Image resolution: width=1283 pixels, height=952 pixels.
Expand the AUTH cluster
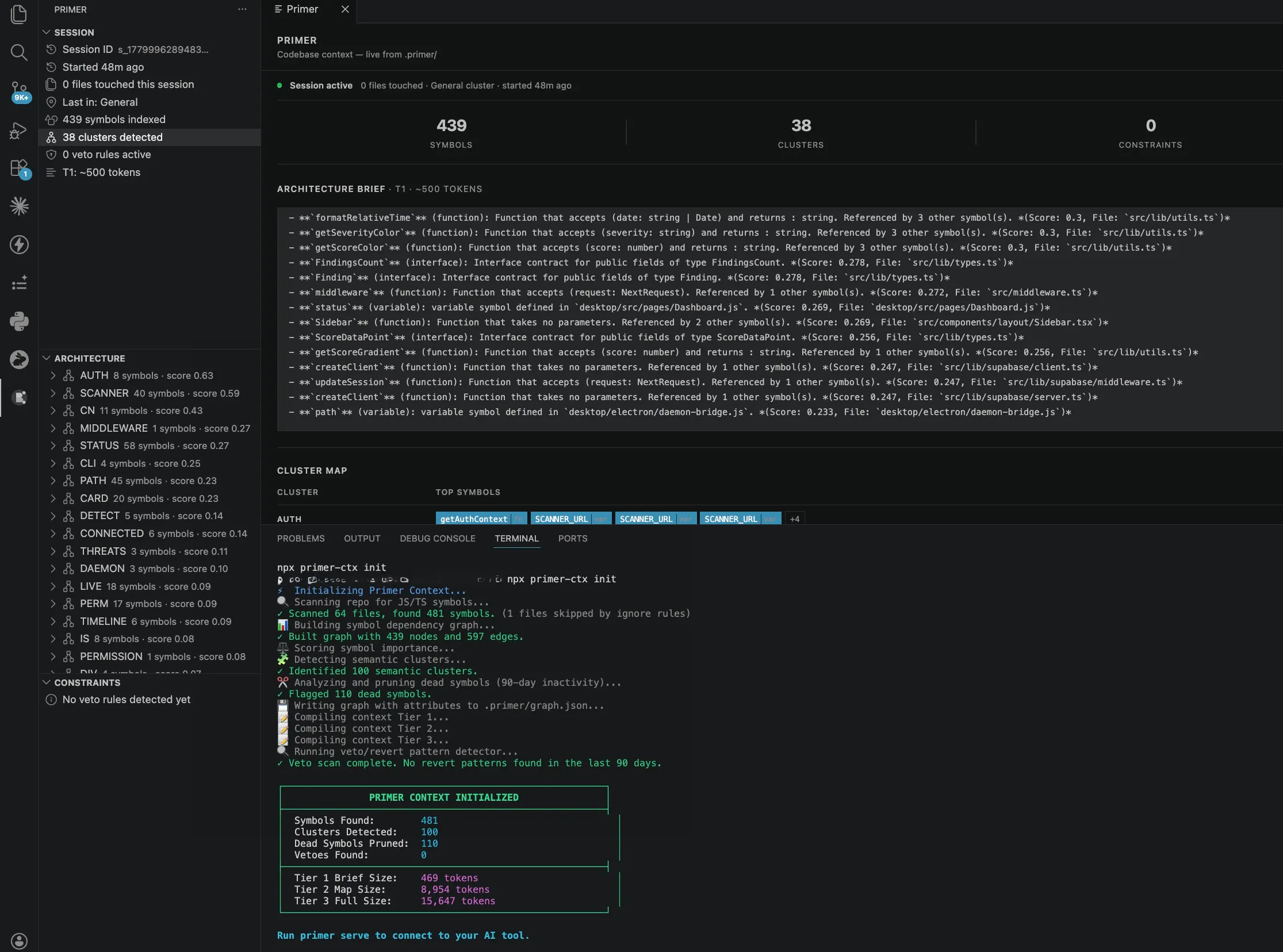(x=53, y=375)
